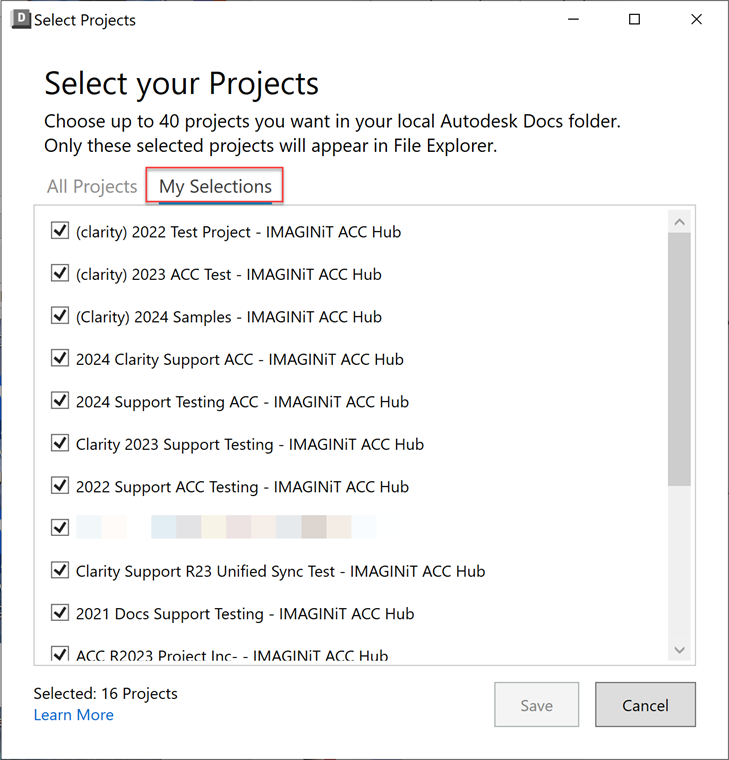The width and height of the screenshot is (729, 760).
Task: Uncheck Clarity Support R23 Unified Sync Test
Action: [59, 571]
